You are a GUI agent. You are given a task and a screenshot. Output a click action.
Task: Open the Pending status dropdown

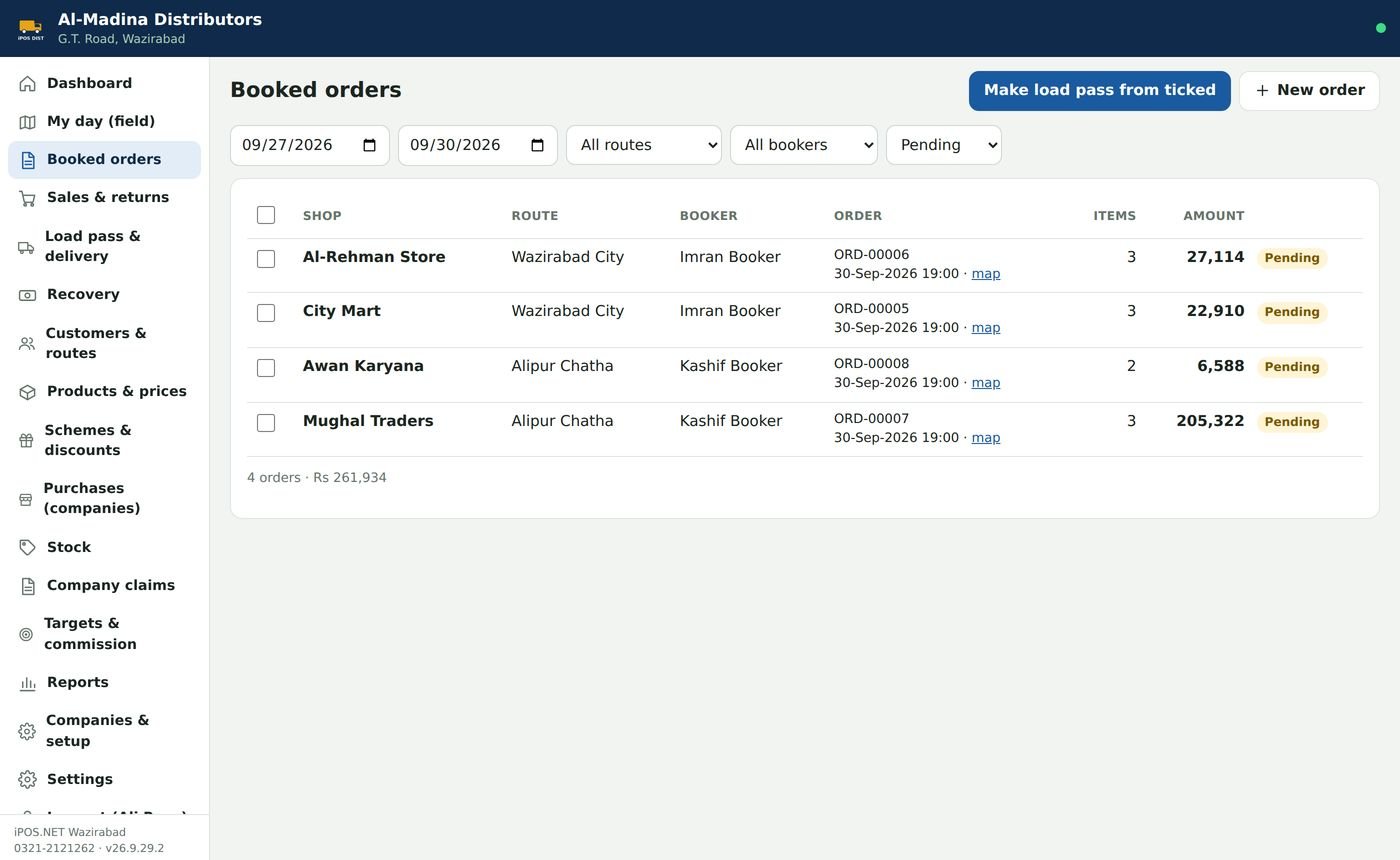pos(944,145)
